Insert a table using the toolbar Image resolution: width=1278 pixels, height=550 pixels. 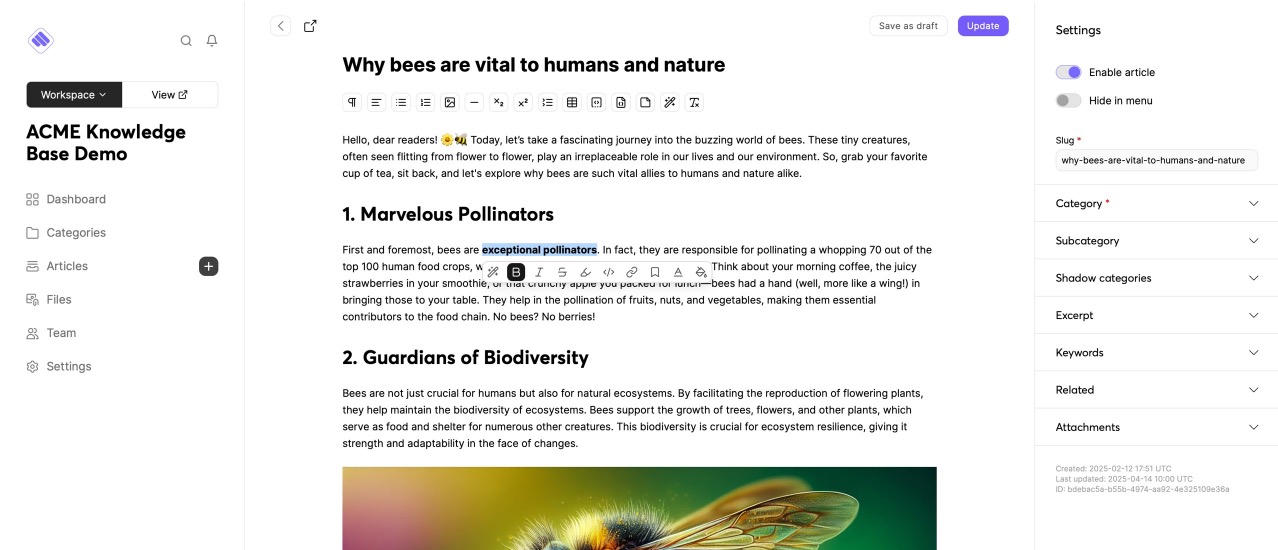[x=572, y=102]
